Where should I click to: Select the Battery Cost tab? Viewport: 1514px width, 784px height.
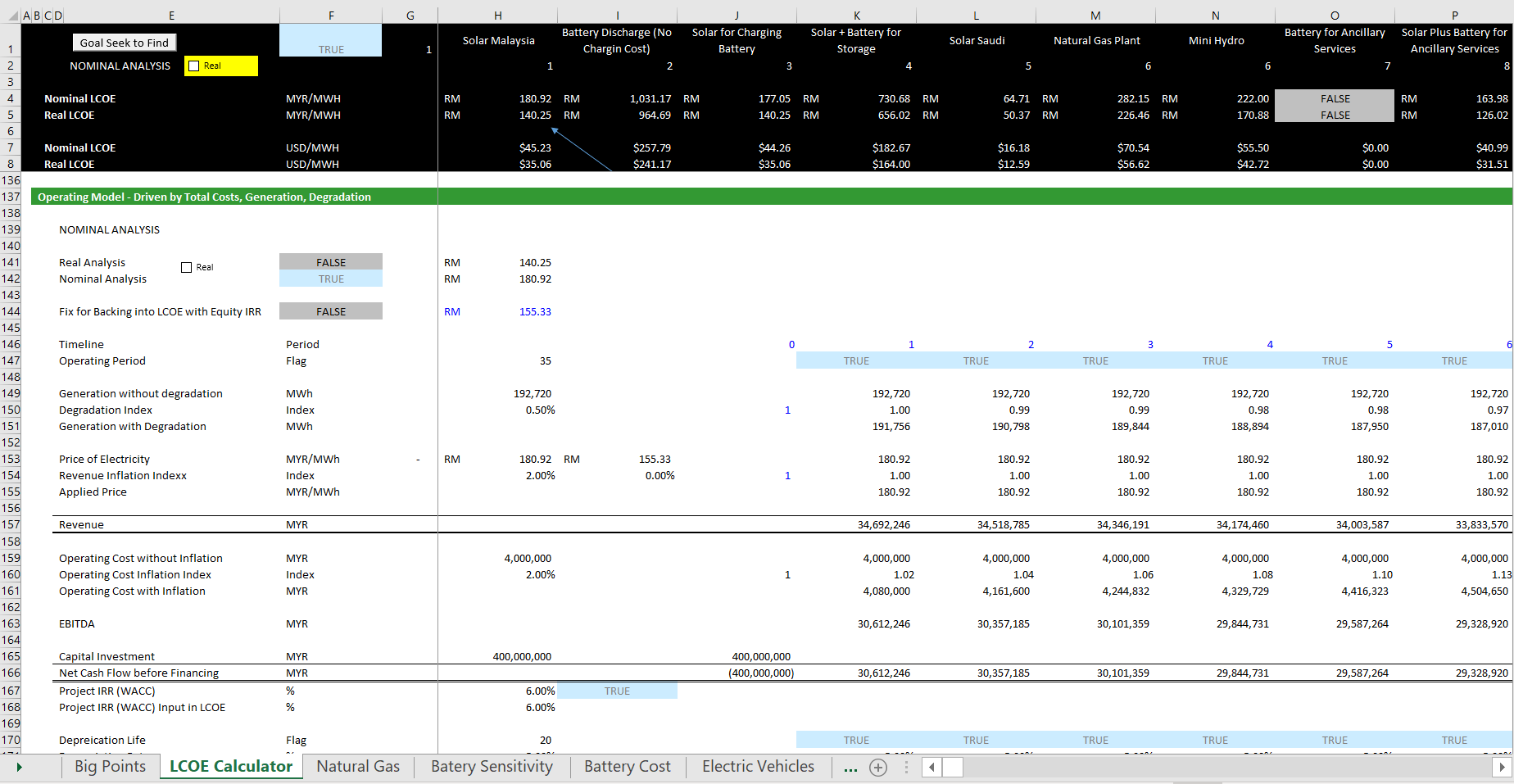click(x=627, y=767)
